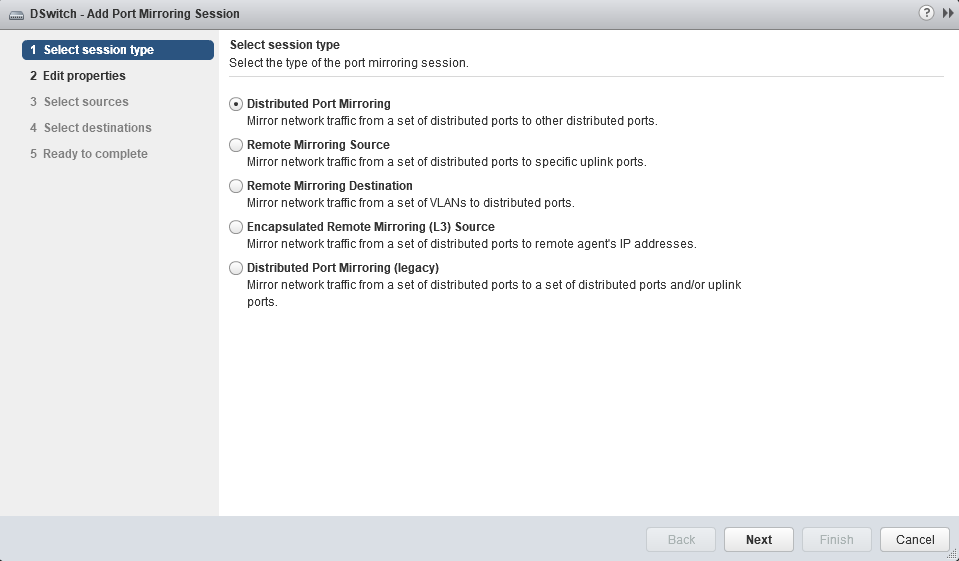Click the Finish button
This screenshot has height=561, width=959.
836,540
